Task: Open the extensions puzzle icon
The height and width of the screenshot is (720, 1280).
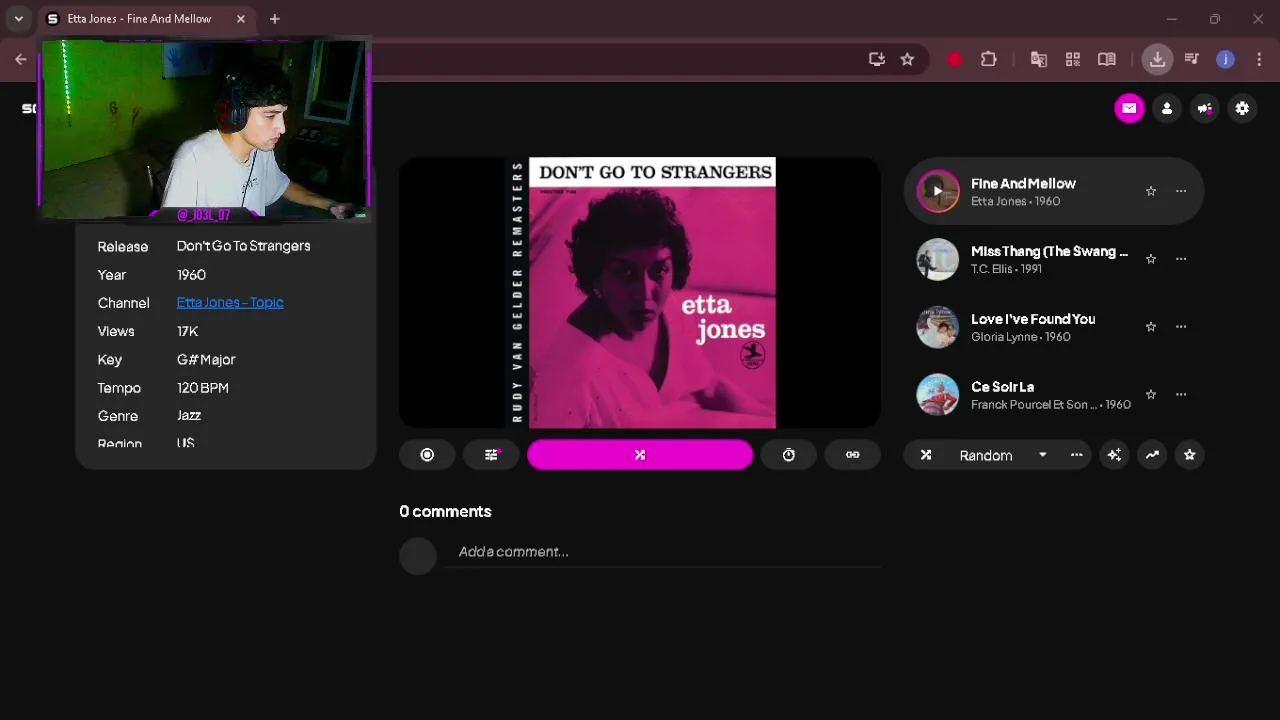Action: tap(989, 60)
